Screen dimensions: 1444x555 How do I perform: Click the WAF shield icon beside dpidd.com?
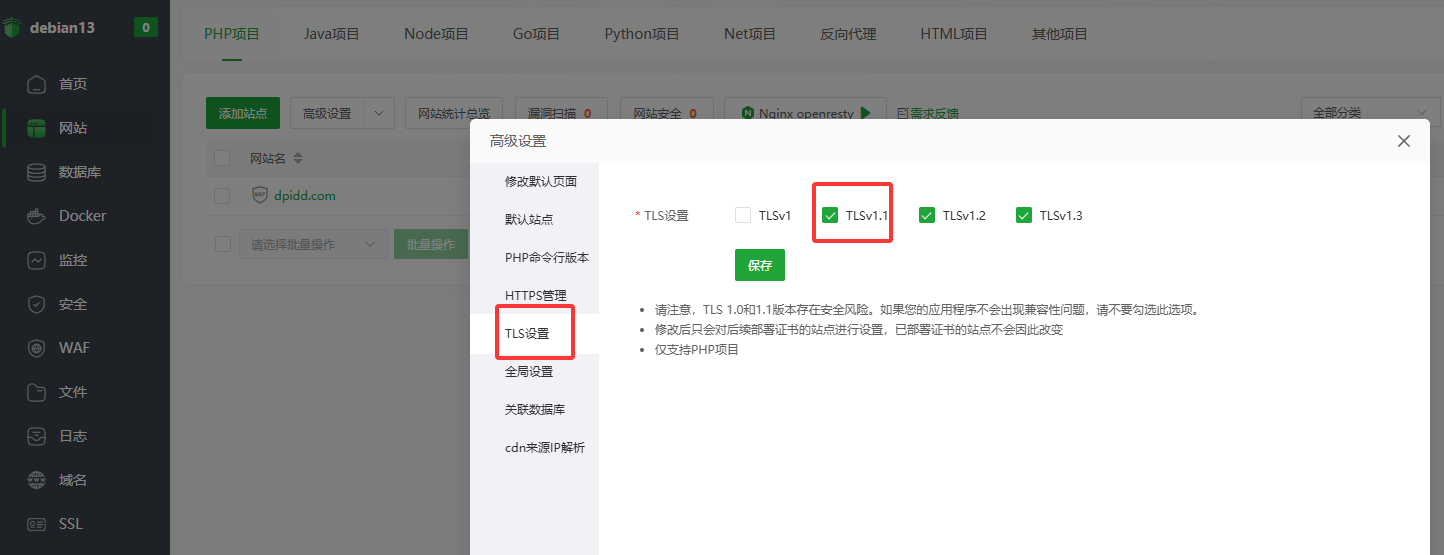(x=260, y=195)
